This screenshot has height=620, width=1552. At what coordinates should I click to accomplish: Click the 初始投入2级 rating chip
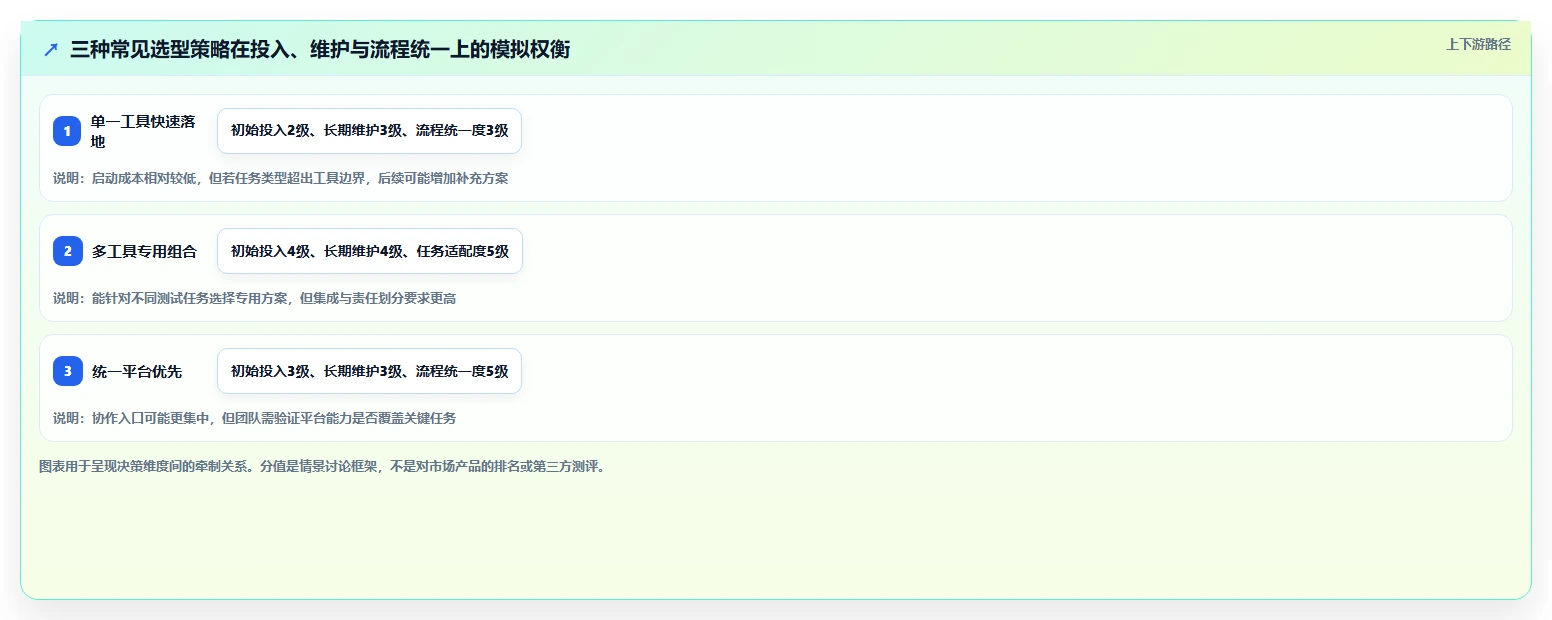[369, 131]
